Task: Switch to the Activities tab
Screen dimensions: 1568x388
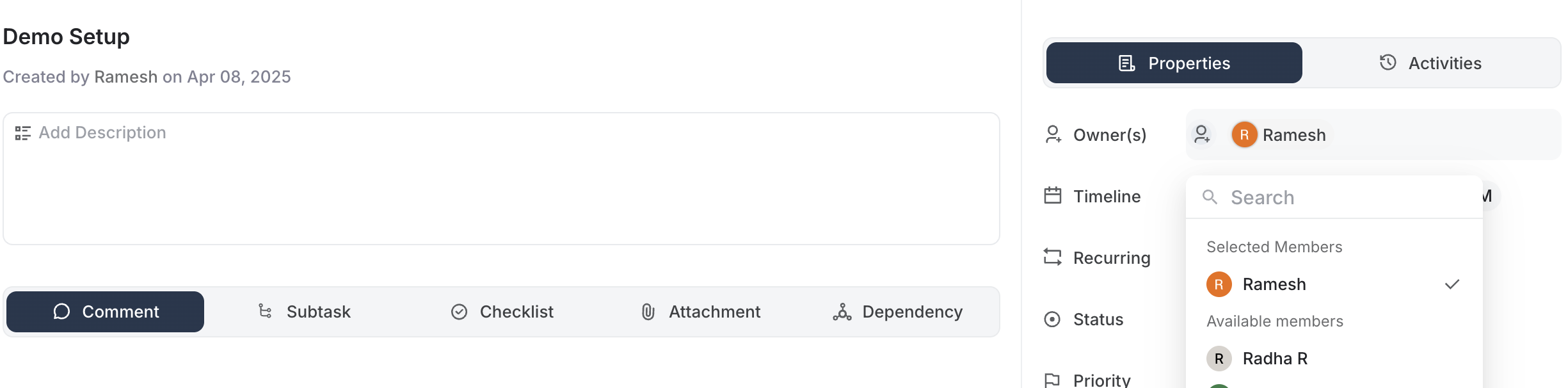Action: click(1431, 63)
